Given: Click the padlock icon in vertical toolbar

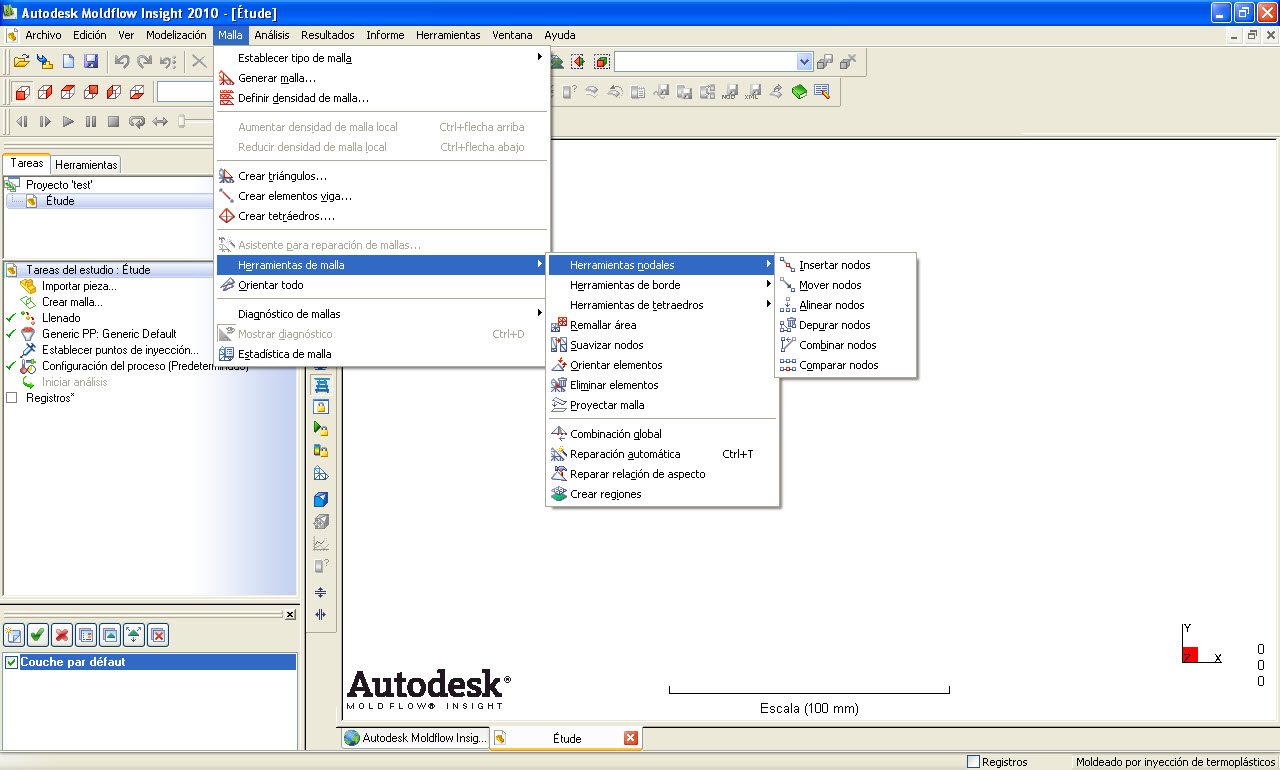Looking at the screenshot, I should coord(321,406).
